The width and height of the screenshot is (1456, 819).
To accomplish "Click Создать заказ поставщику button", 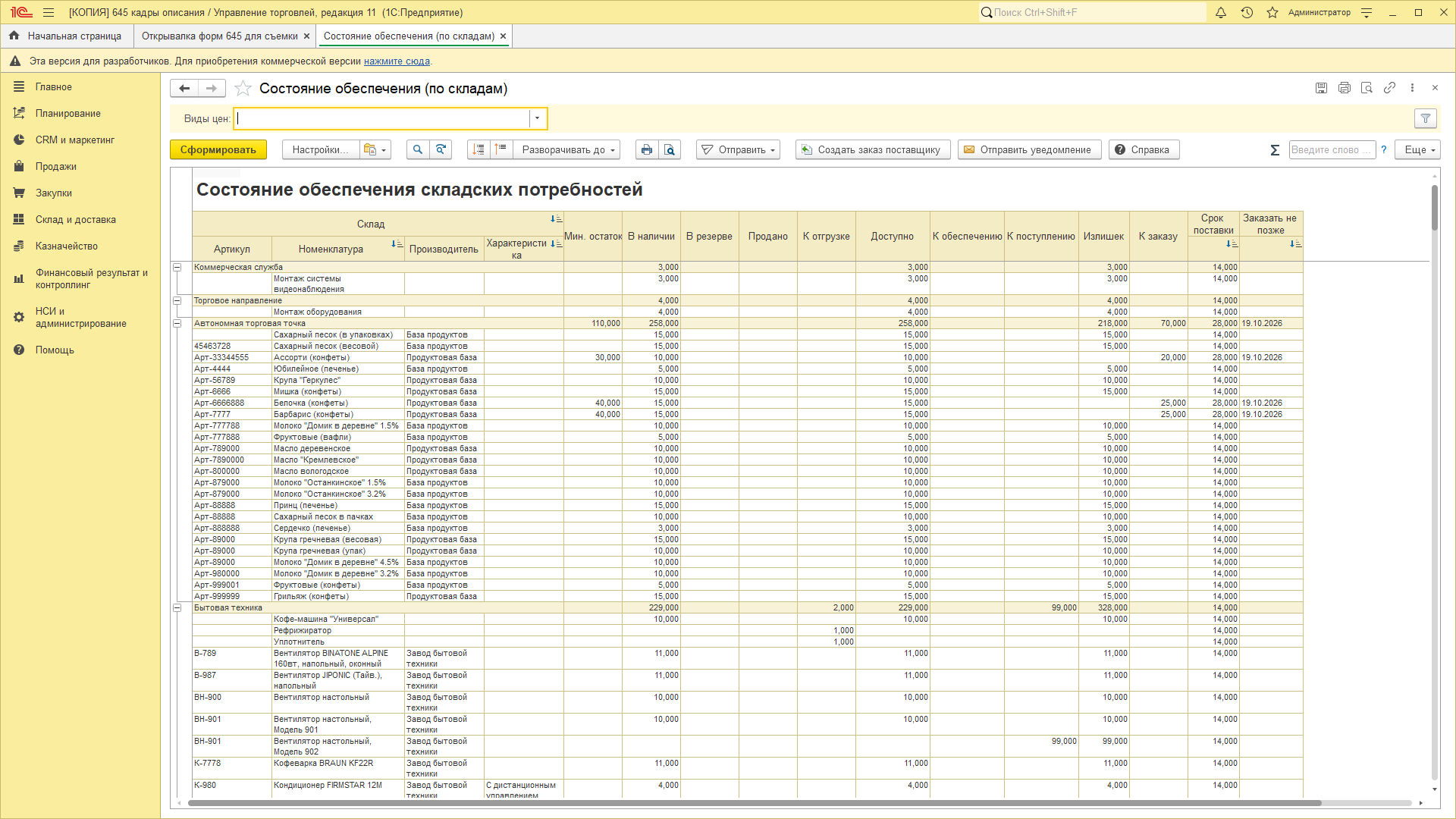I will (x=871, y=150).
